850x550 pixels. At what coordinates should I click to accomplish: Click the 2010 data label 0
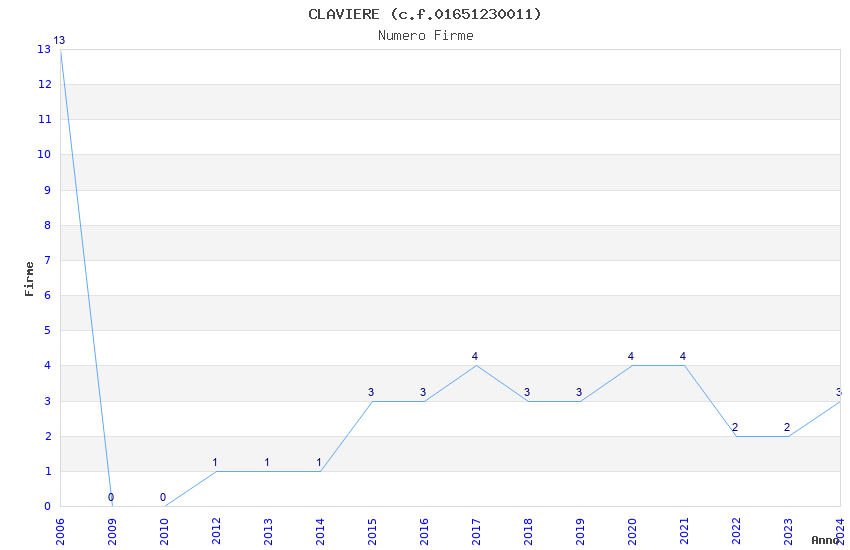click(x=163, y=497)
